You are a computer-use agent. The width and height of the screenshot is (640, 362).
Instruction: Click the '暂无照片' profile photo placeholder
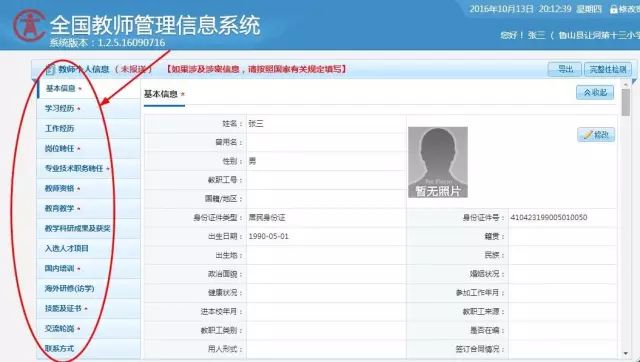(x=438, y=162)
